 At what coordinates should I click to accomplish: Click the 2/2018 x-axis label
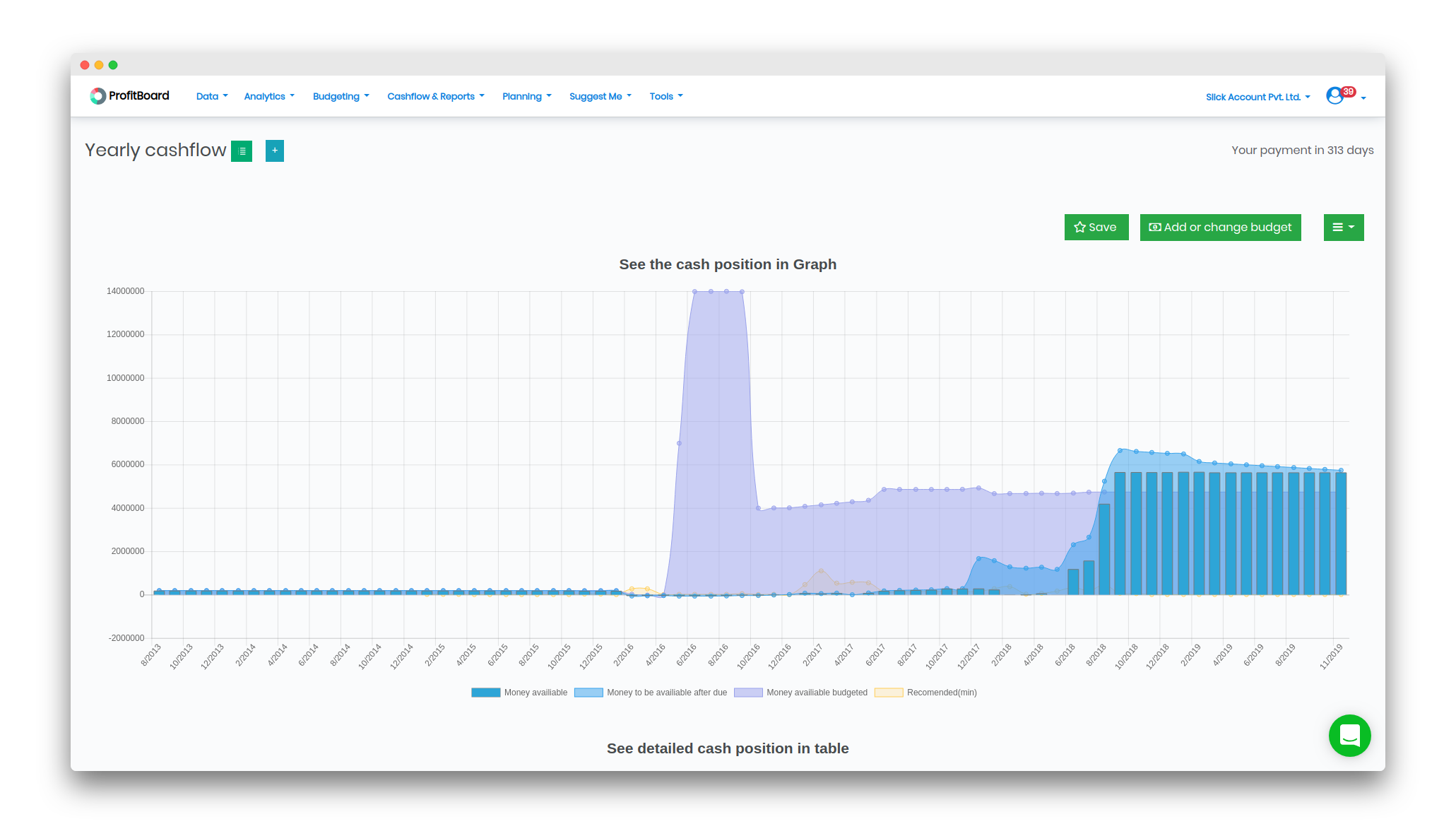coord(1001,655)
